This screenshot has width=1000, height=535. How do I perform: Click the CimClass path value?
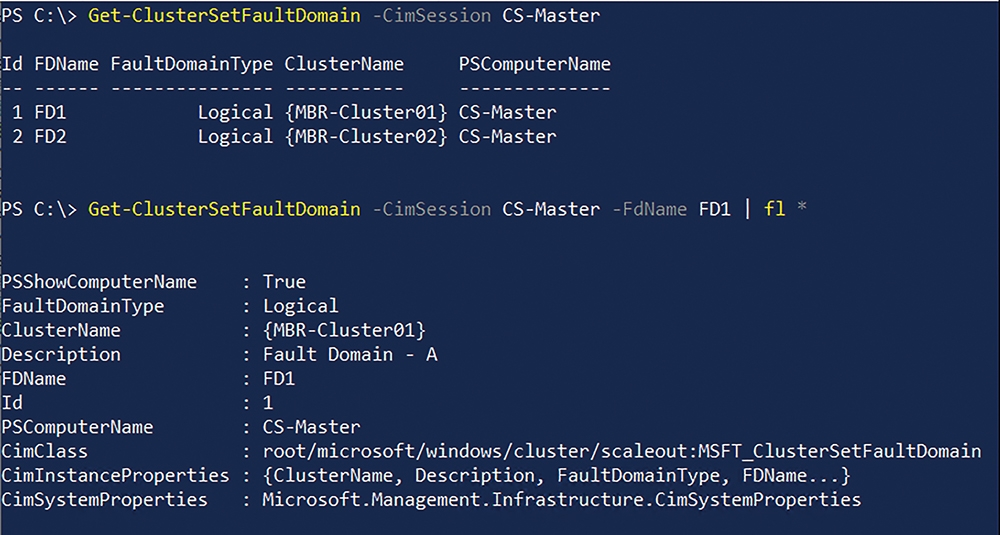tap(622, 451)
